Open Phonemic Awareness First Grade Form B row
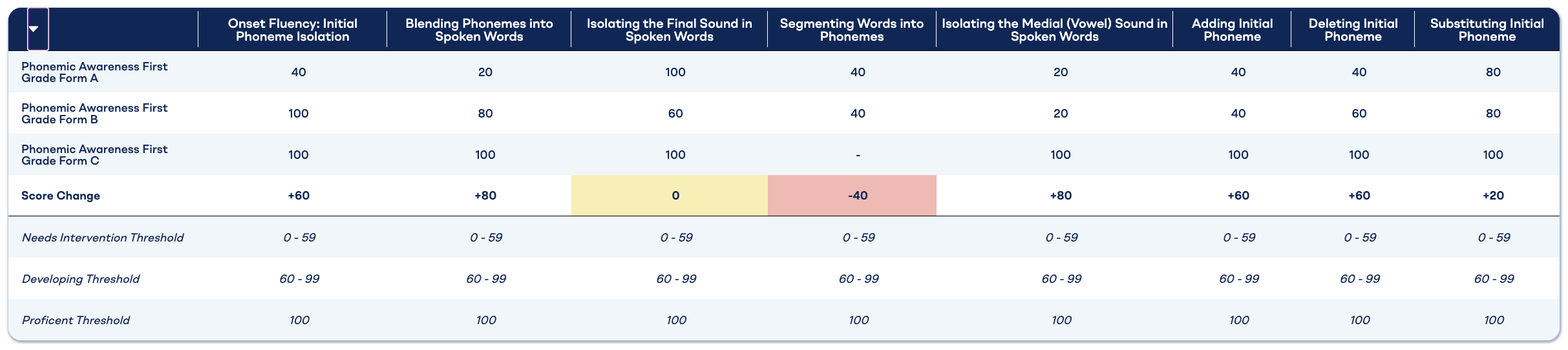Viewport: 1568px width, 350px height. [x=94, y=113]
